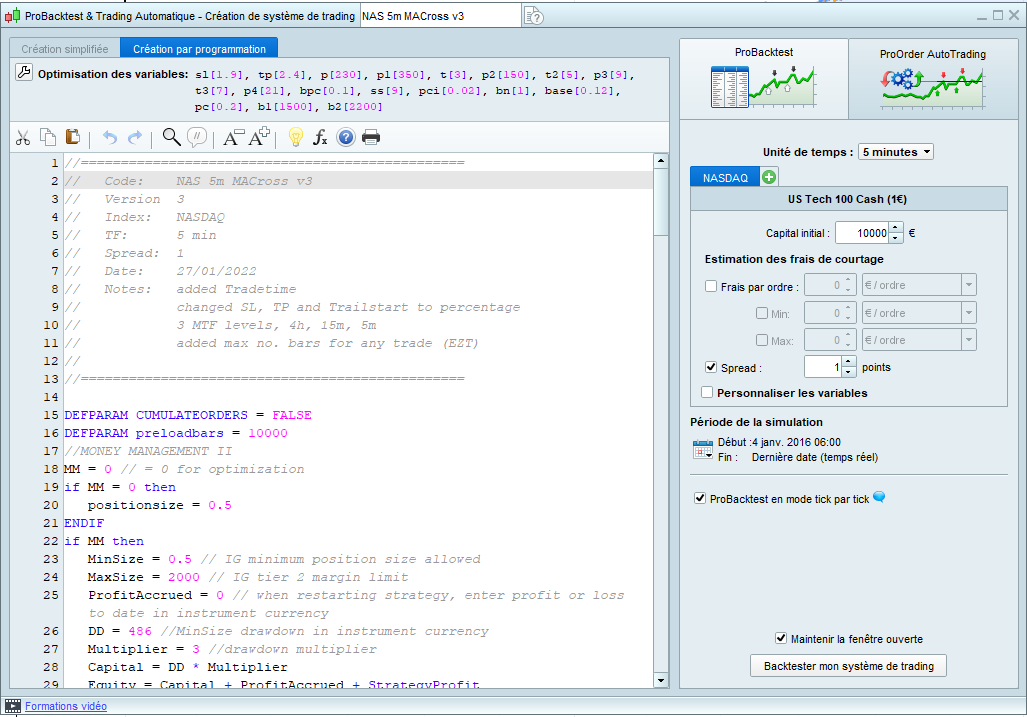Click the wrench variable optimization icon
This screenshot has width=1027, height=717.
(25, 73)
